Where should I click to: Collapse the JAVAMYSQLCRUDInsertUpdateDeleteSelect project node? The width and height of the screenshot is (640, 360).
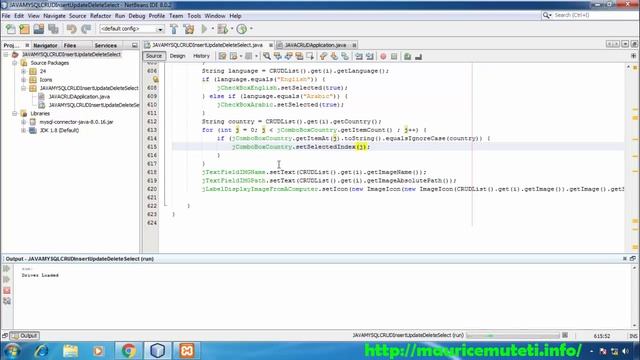point(6,54)
